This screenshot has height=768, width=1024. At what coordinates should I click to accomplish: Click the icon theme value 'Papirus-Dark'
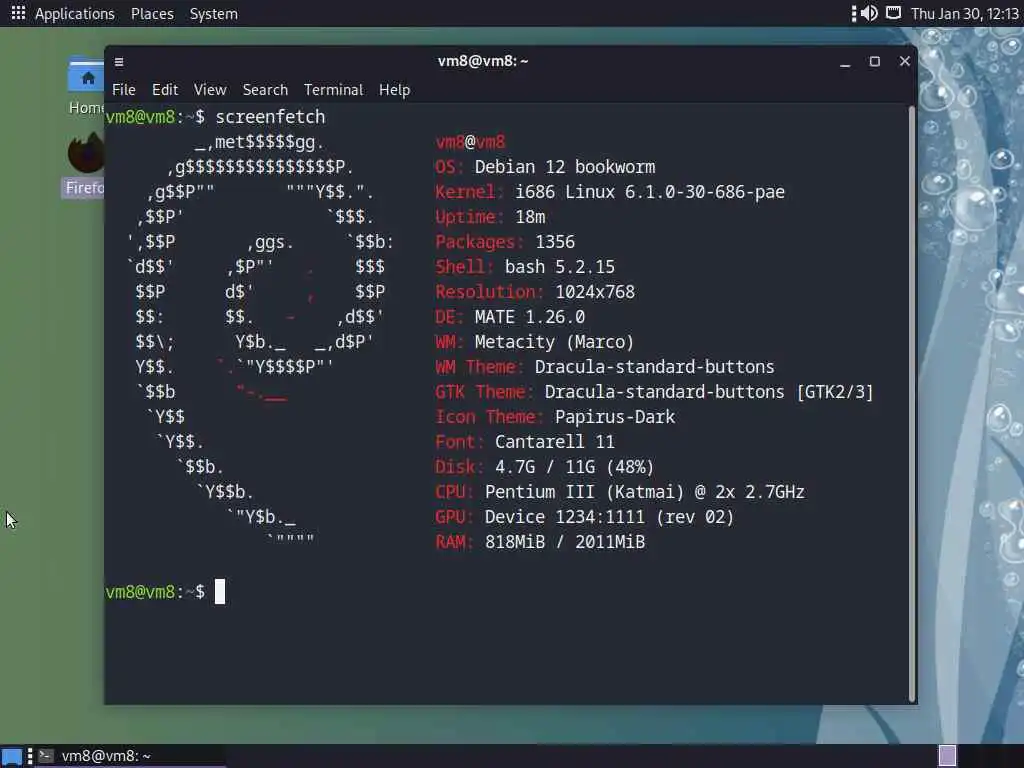615,417
